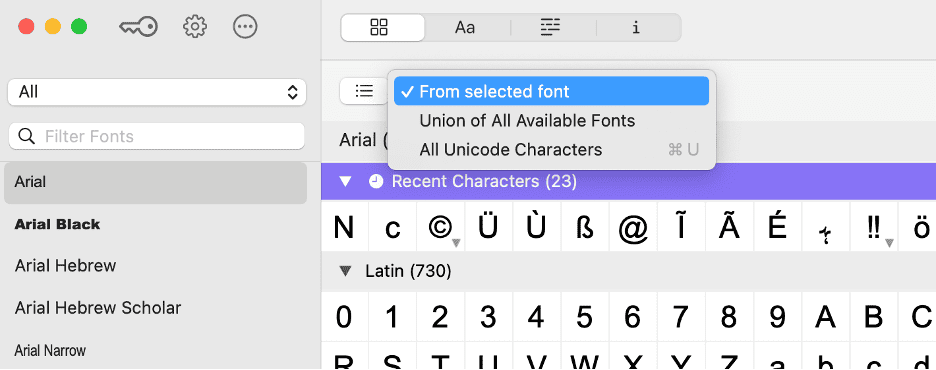Screen dimensions: 936x370
Task: Select Arial Hebrew in the font list
Action: 155,266
